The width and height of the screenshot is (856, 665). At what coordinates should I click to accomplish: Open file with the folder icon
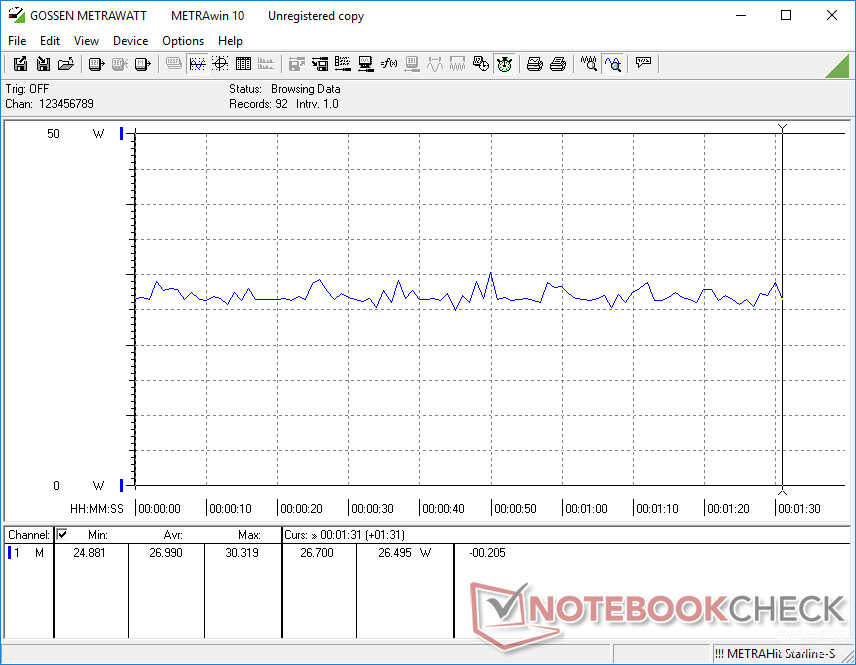pyautogui.click(x=66, y=64)
